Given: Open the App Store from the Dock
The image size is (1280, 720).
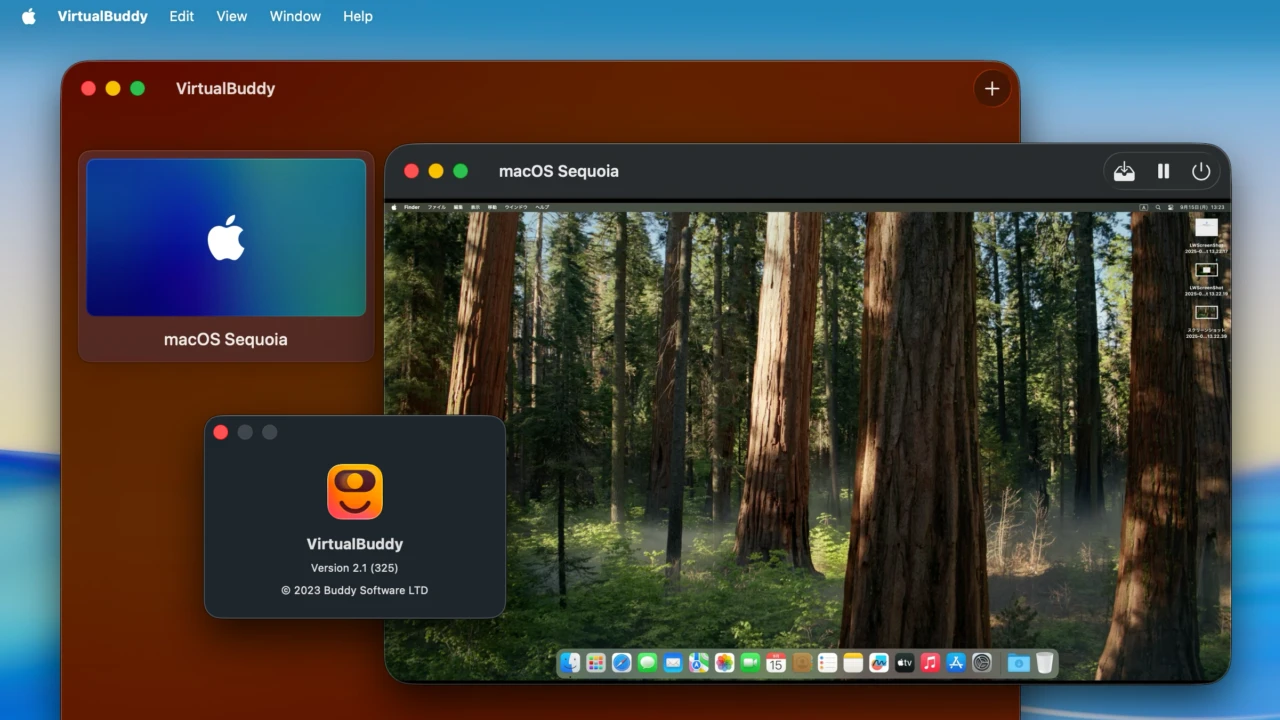Looking at the screenshot, I should 954,662.
